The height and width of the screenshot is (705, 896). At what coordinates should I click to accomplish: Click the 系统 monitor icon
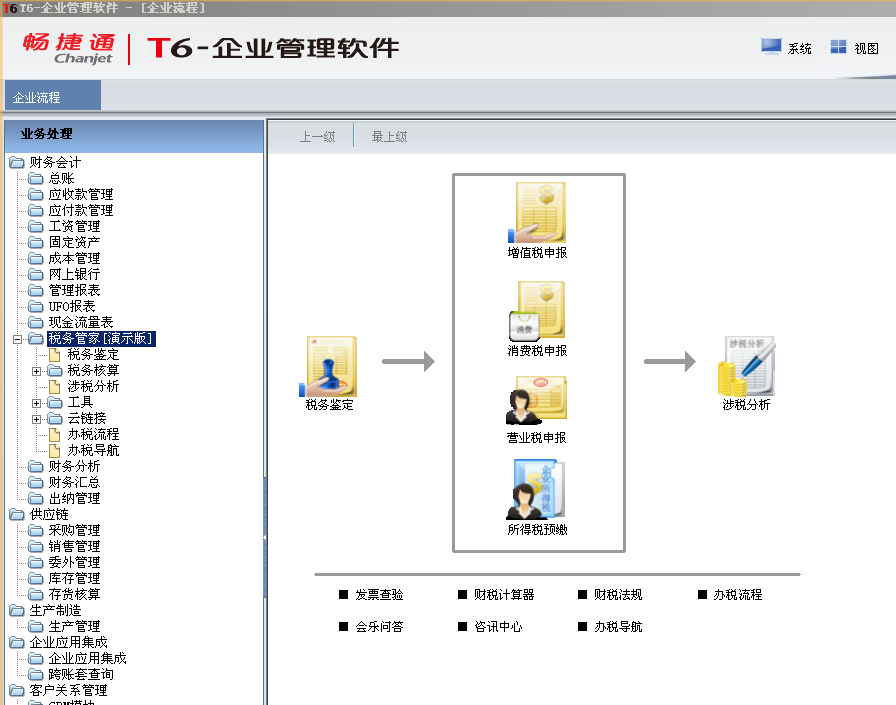click(x=771, y=47)
